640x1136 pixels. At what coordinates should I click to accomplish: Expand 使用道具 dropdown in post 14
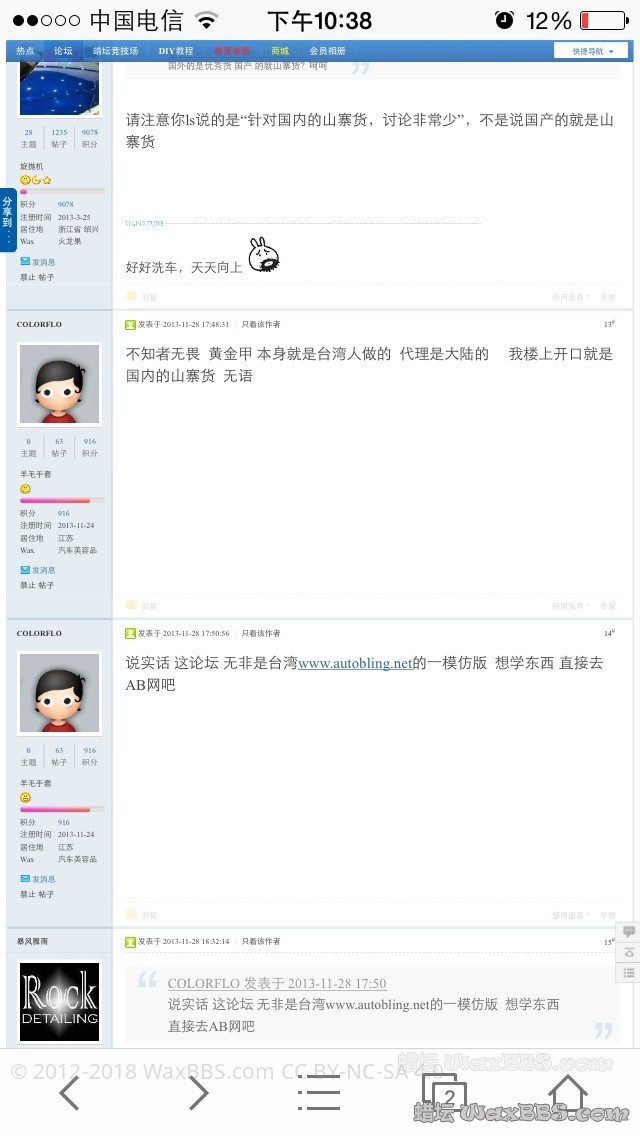click(571, 915)
